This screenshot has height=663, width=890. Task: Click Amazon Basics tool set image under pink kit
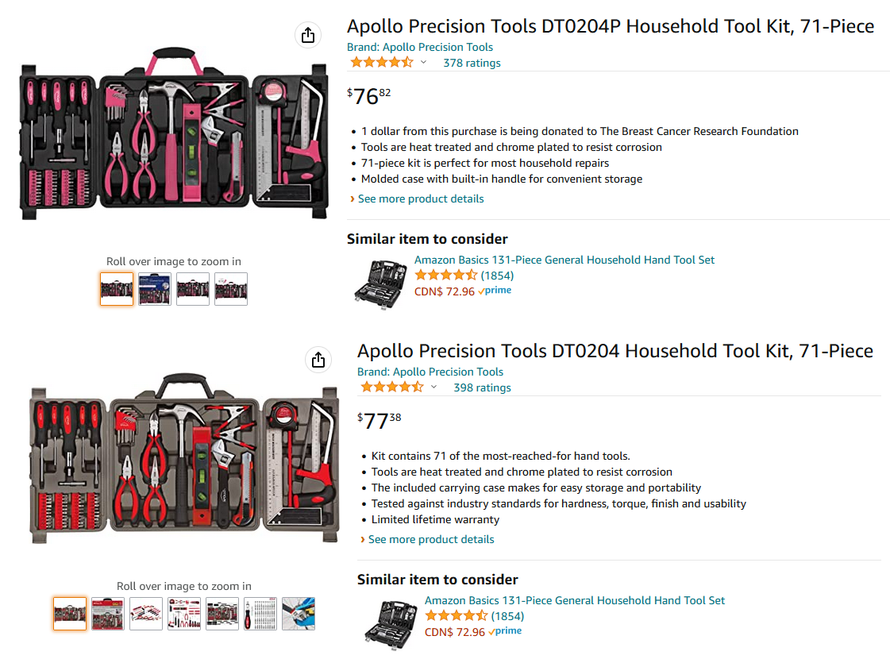coord(380,283)
